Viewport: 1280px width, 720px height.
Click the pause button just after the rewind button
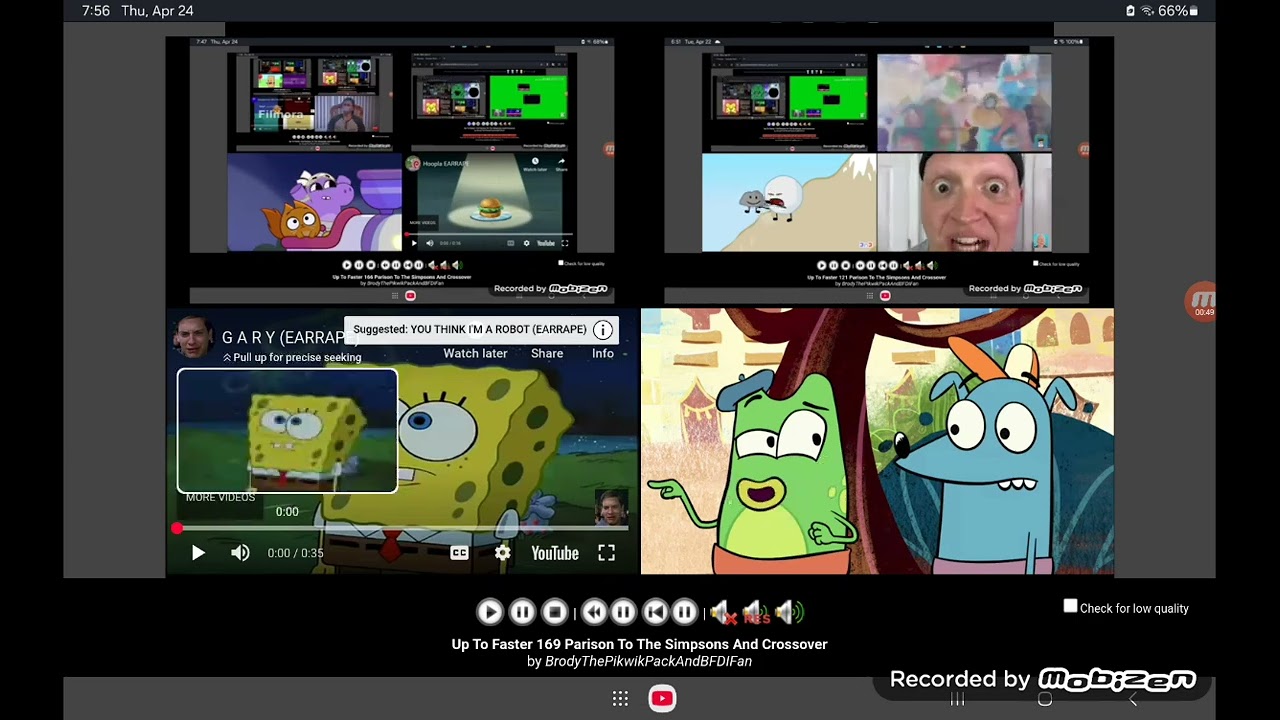pos(622,612)
